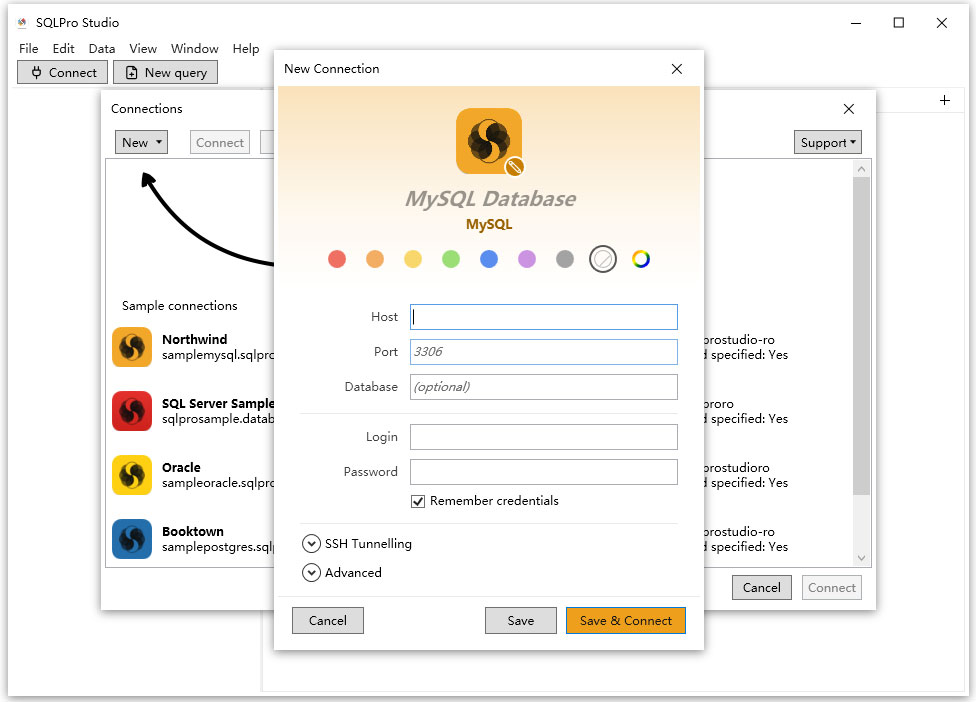Click the New query toolbar button
Screen dimensions: 976x702
point(166,72)
